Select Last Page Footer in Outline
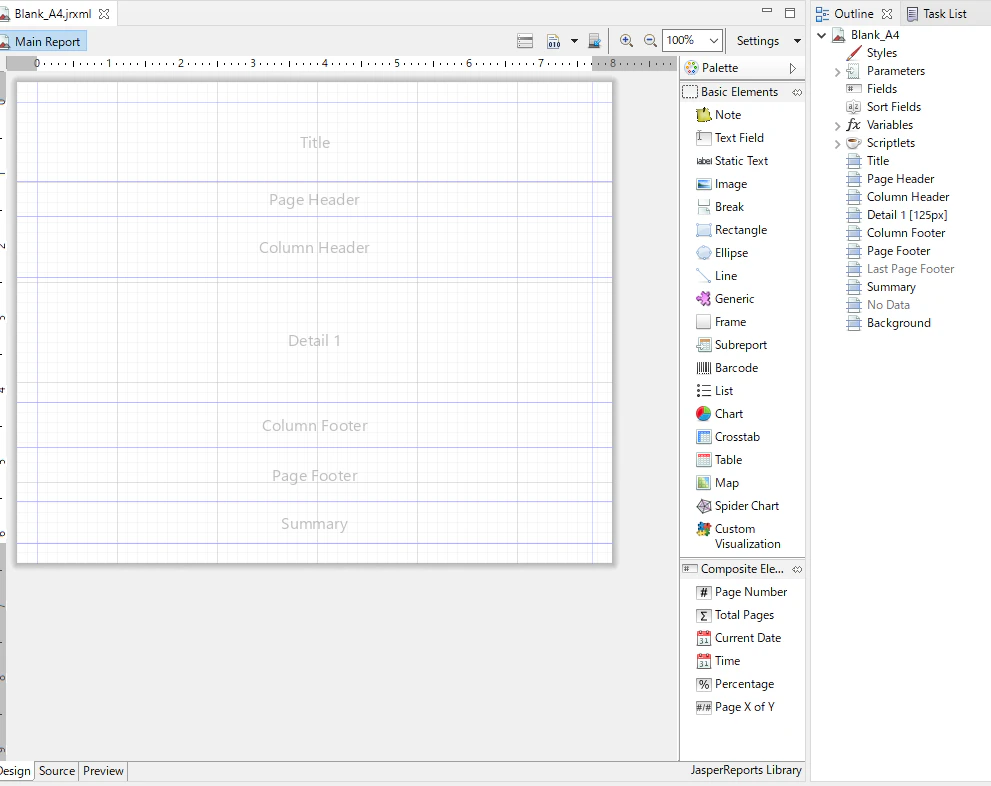 pyautogui.click(x=910, y=269)
